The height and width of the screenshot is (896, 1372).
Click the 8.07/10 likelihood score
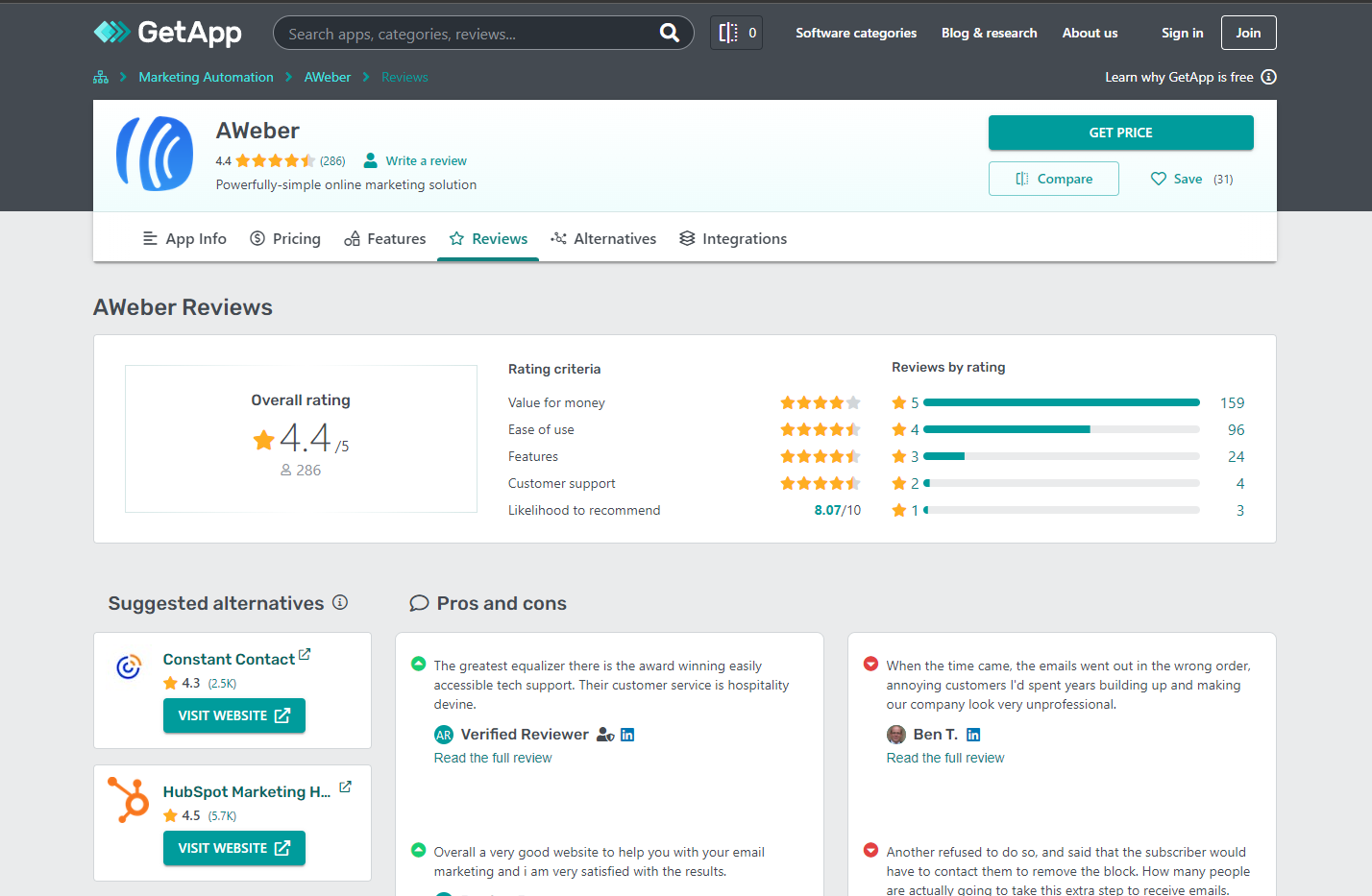(838, 510)
